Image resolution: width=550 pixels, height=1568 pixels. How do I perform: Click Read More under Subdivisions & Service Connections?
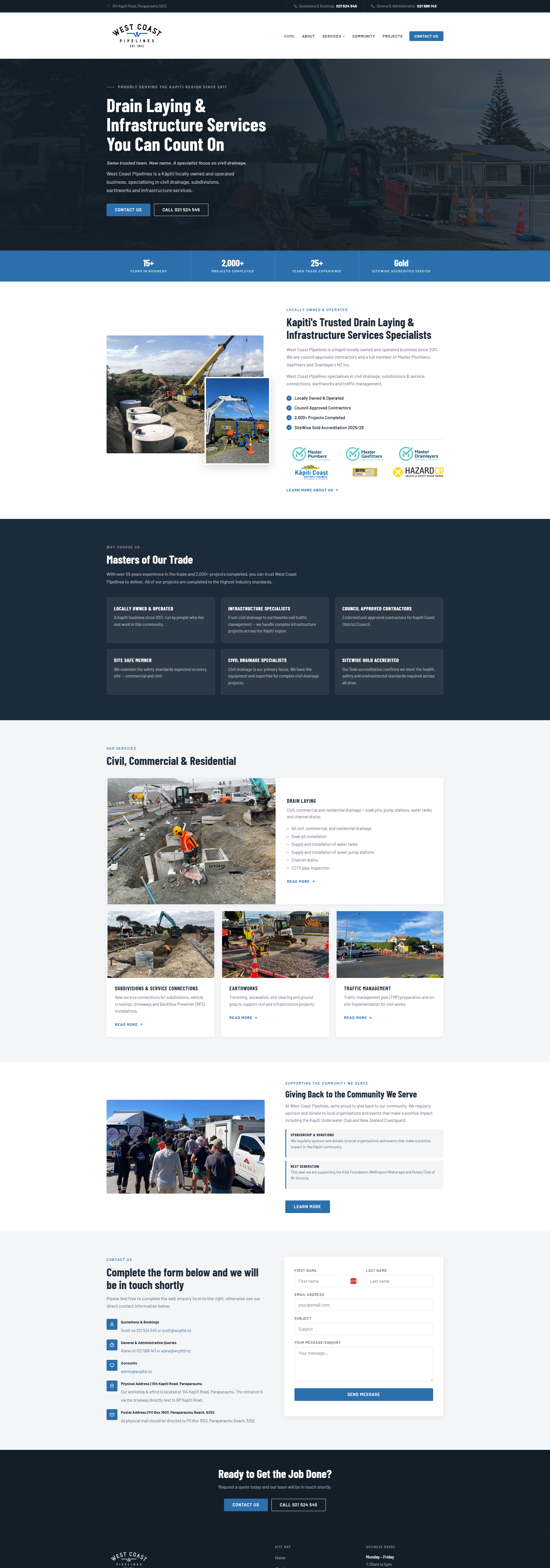click(128, 1024)
